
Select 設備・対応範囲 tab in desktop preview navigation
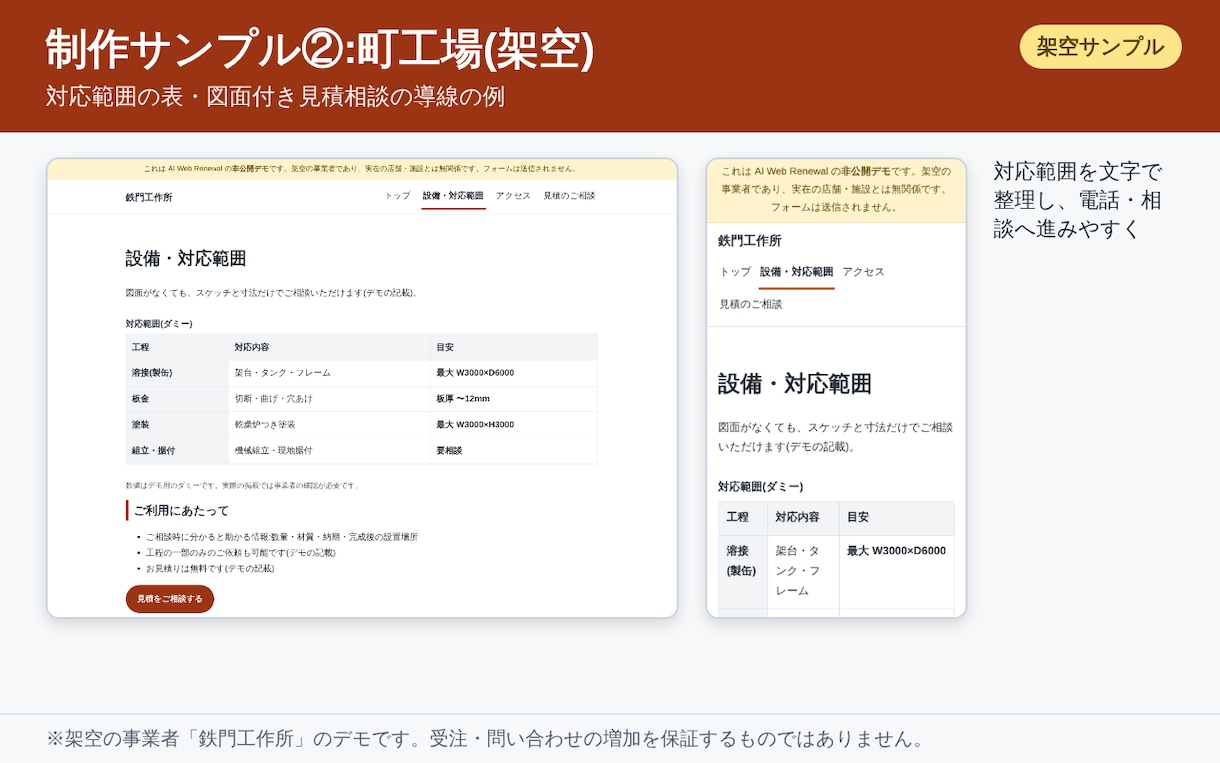pyautogui.click(x=453, y=196)
